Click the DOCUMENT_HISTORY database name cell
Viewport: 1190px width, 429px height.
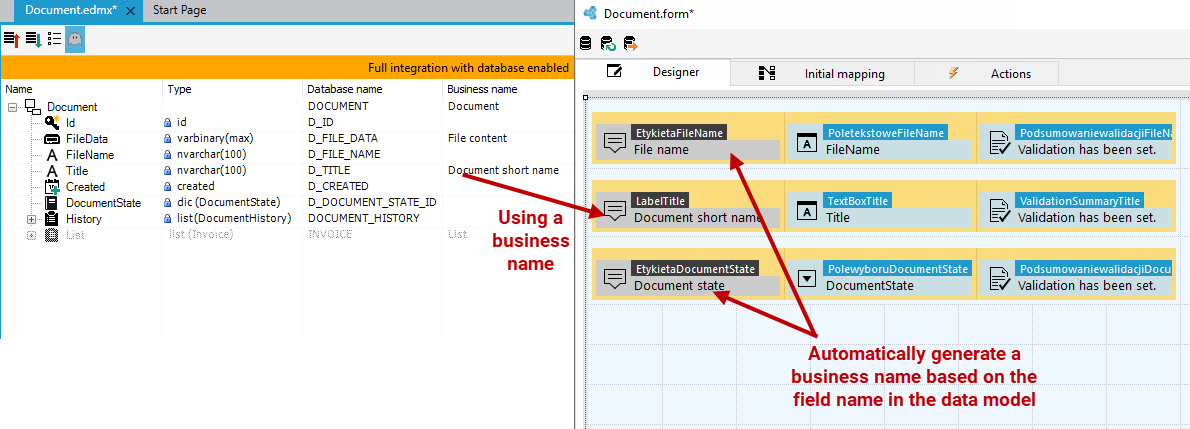coord(364,219)
